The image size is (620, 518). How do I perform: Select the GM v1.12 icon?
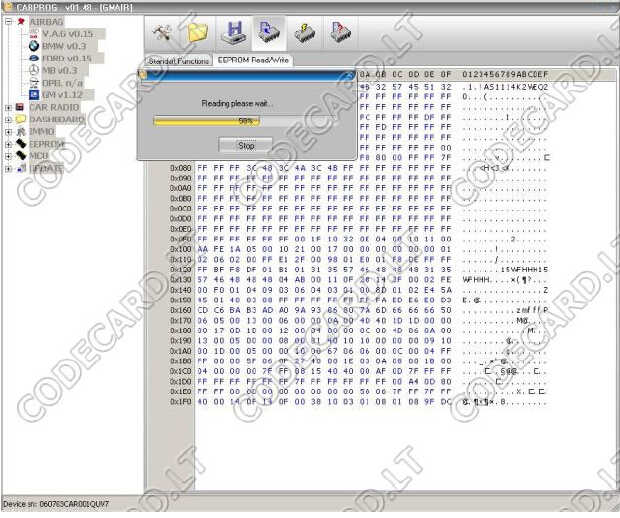[x=34, y=95]
